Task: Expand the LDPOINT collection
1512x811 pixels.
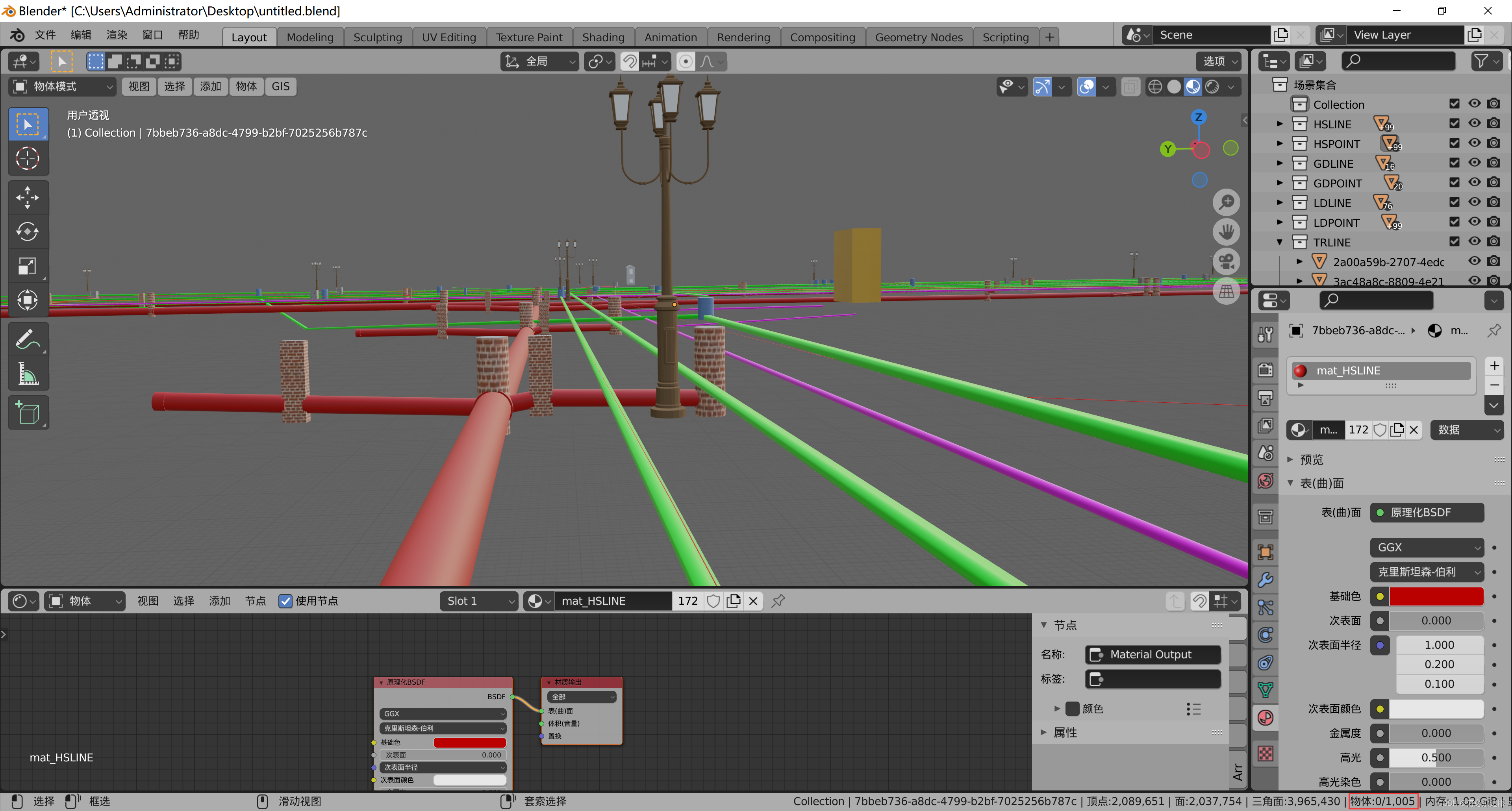Action: click(x=1280, y=222)
